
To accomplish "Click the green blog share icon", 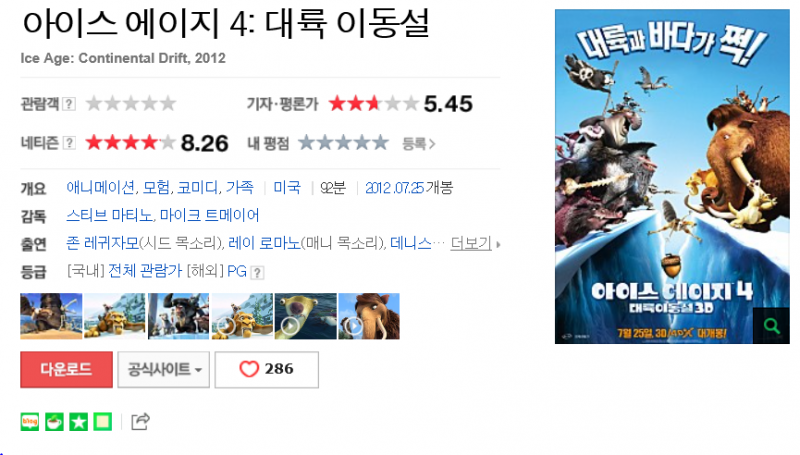I will pyautogui.click(x=30, y=422).
